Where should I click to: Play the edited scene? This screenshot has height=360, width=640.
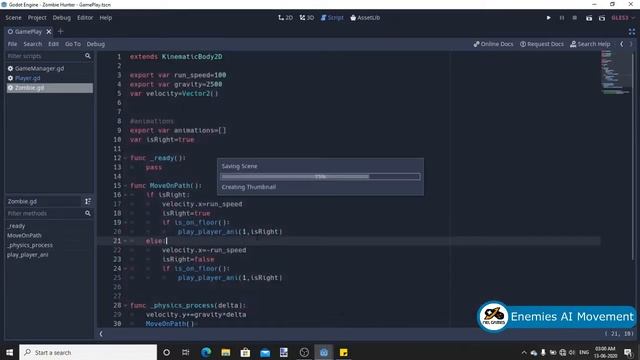coord(589,18)
